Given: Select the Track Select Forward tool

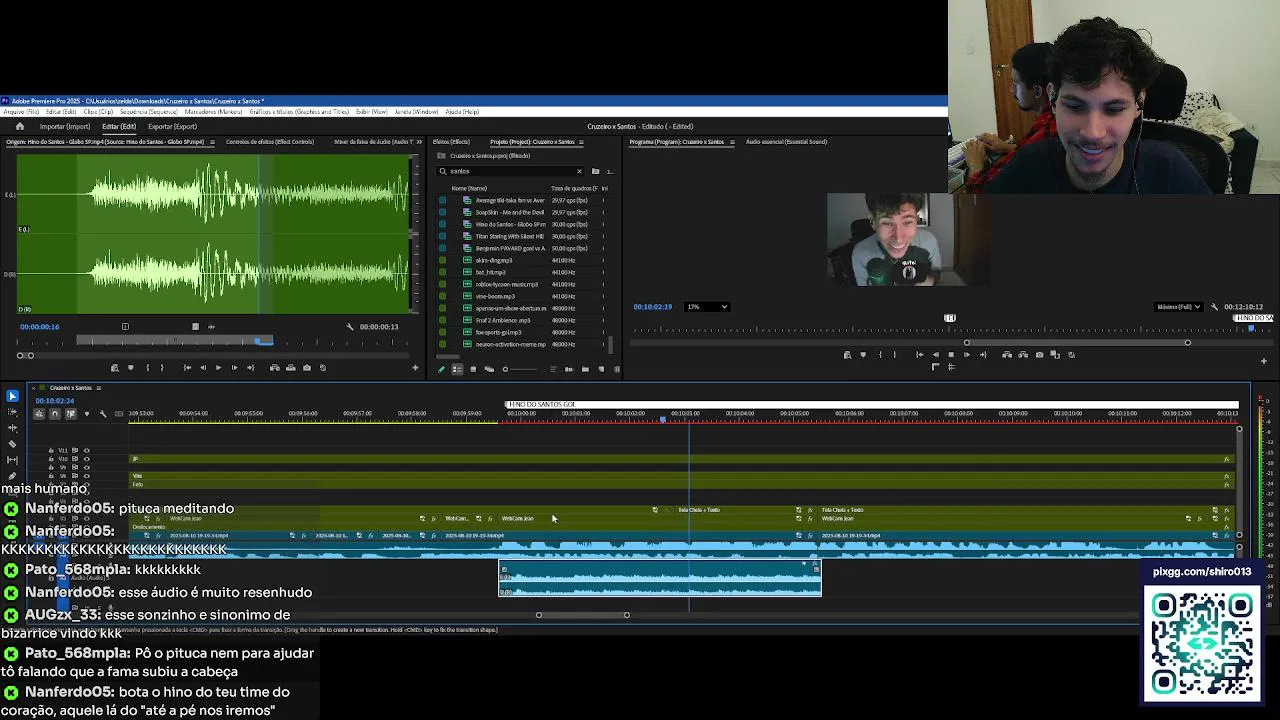Looking at the screenshot, I should 12,412.
